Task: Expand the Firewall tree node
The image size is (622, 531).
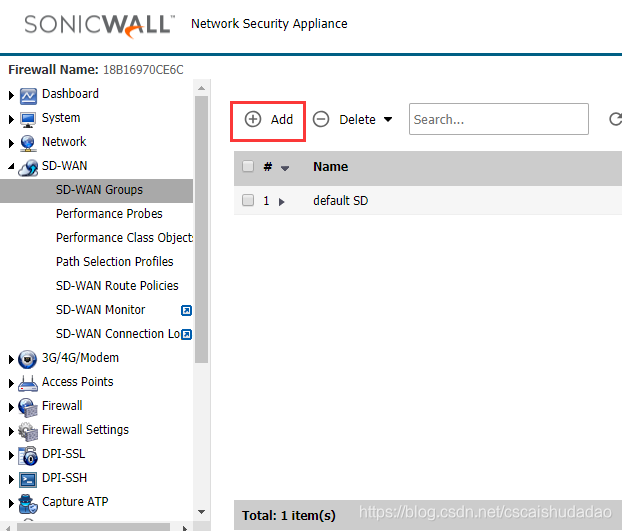Action: point(11,407)
